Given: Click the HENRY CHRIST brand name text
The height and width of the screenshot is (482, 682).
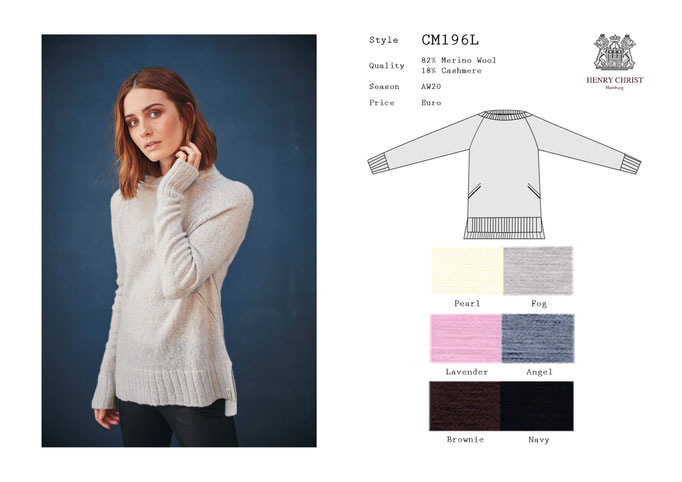Looking at the screenshot, I should point(615,80).
